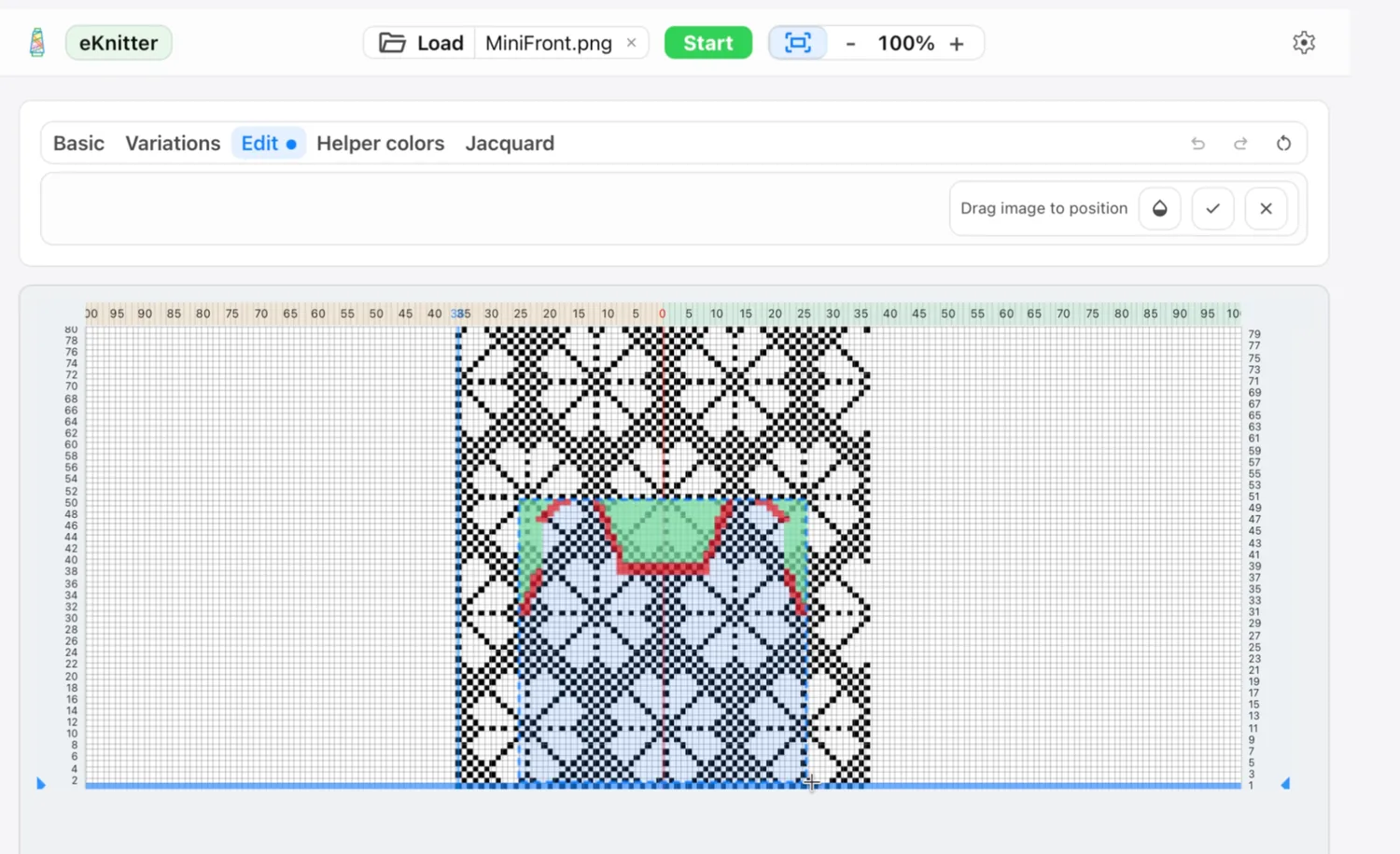Click the blue highlighted bottom row line
The image size is (1400, 854).
point(663,786)
